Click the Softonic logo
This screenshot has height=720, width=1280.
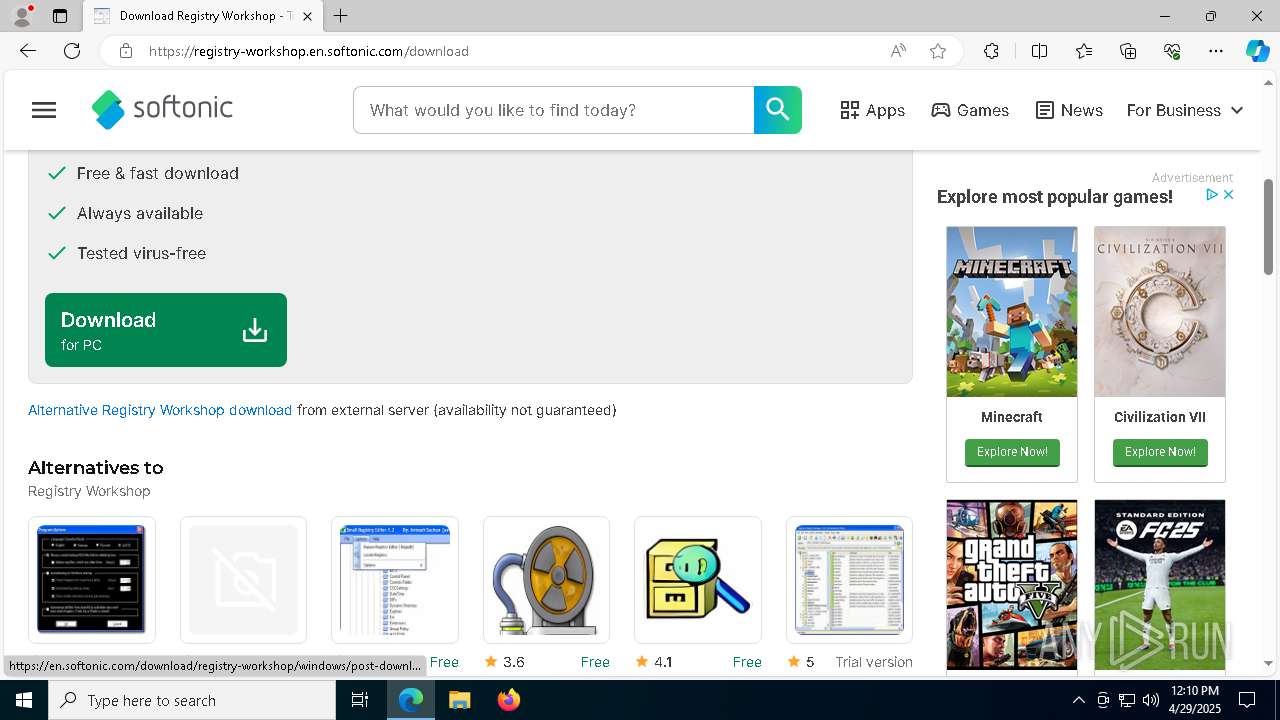pos(162,110)
